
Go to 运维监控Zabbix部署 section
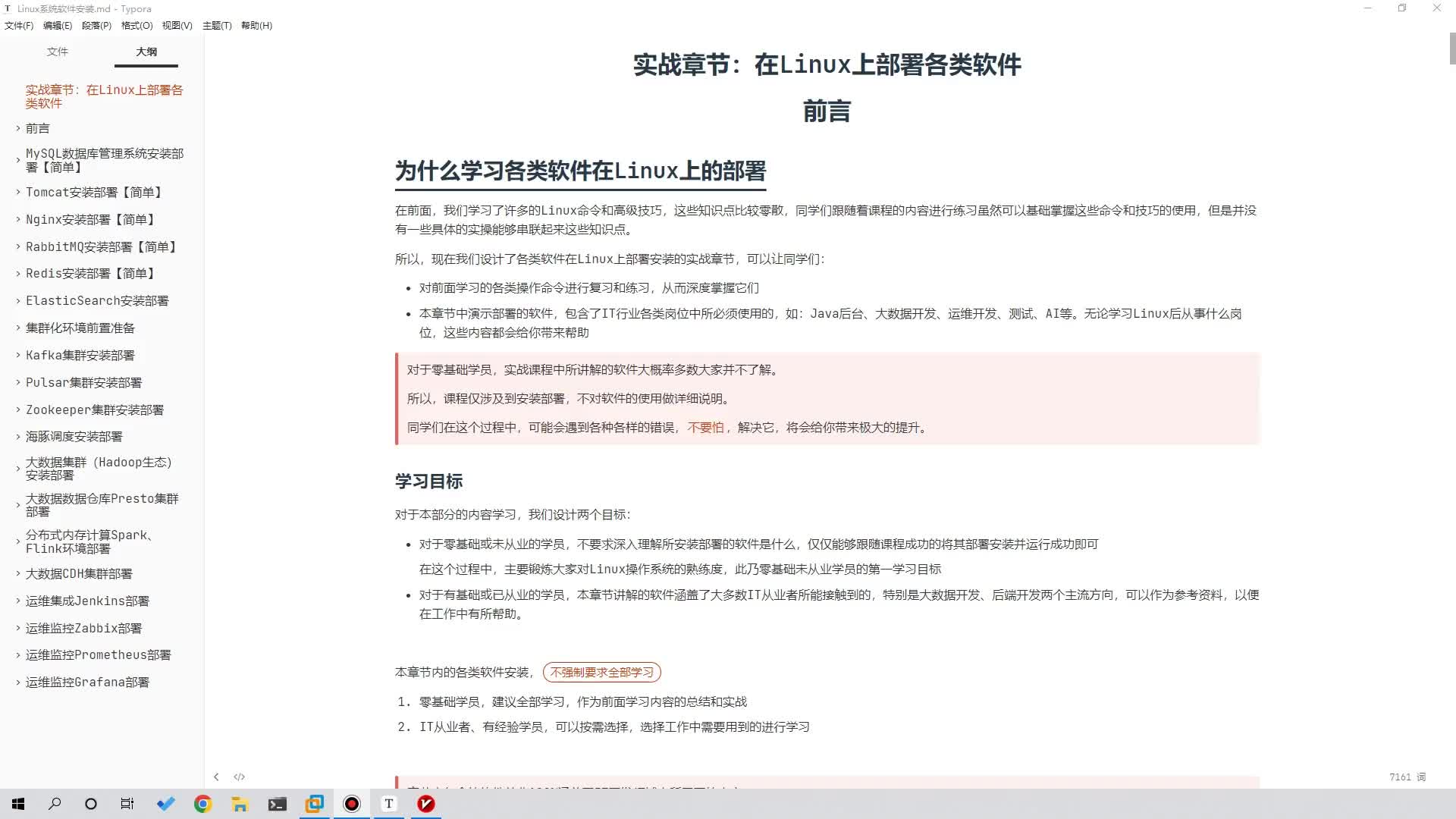(x=83, y=629)
